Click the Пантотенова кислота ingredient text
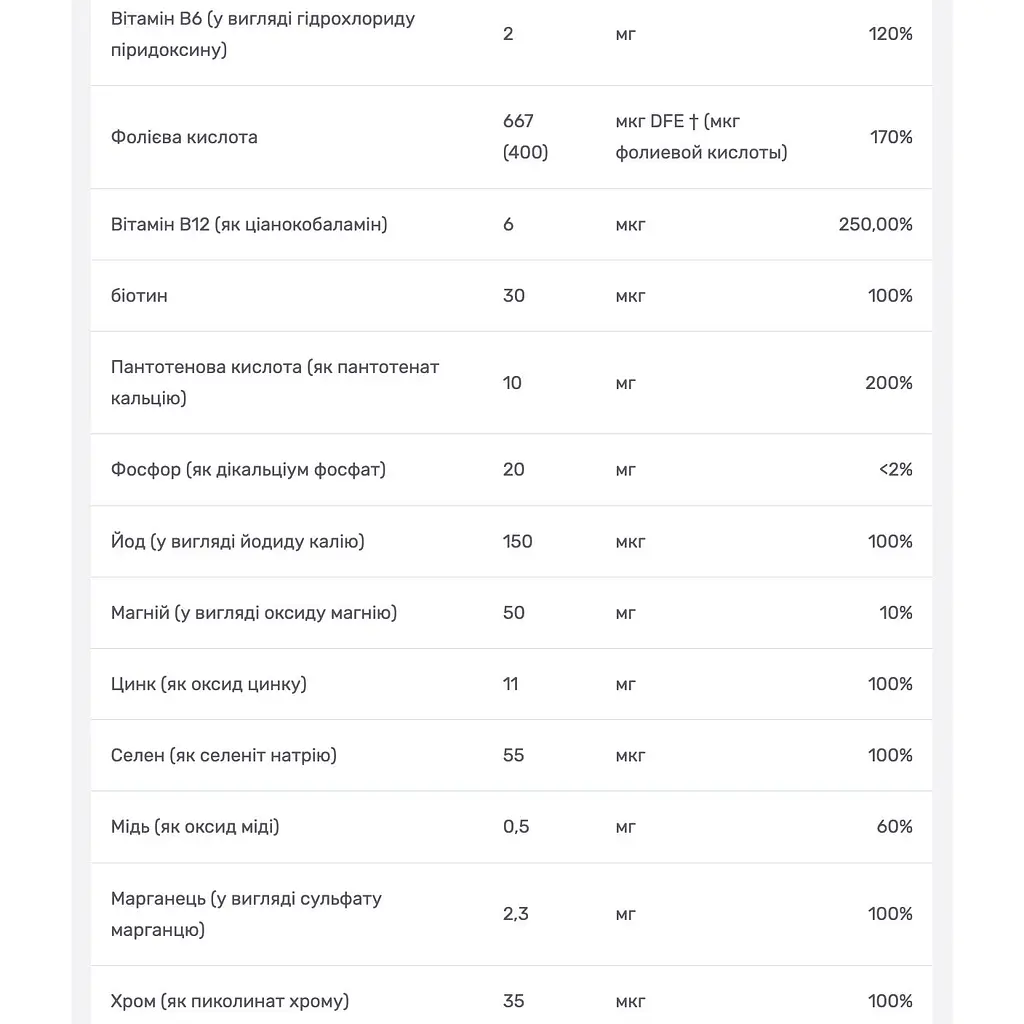This screenshot has width=1024, height=1024. click(x=275, y=383)
